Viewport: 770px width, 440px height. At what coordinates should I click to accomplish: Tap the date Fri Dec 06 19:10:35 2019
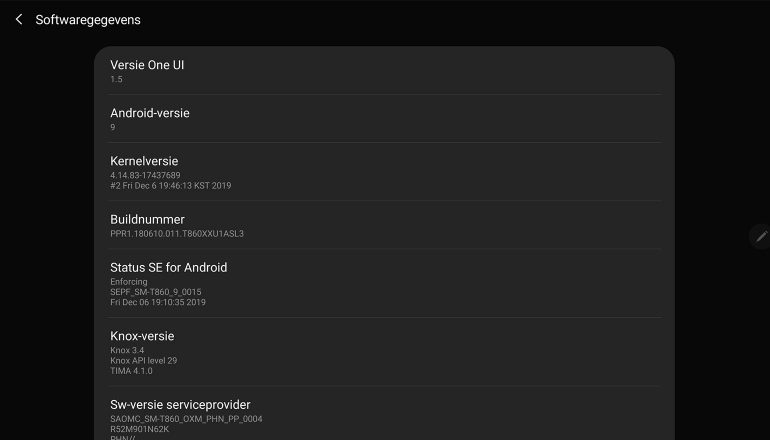pyautogui.click(x=158, y=302)
